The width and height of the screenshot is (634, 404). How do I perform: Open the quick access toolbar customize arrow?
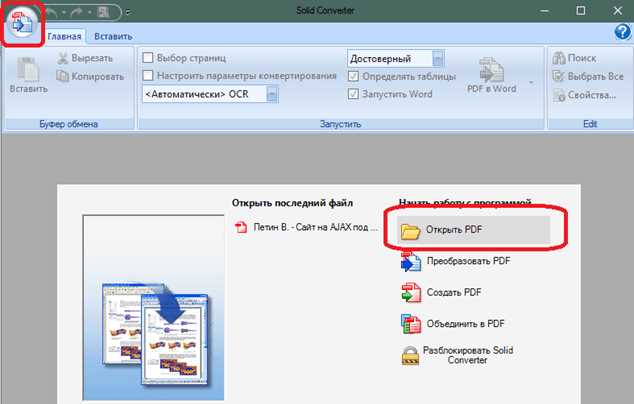[128, 13]
